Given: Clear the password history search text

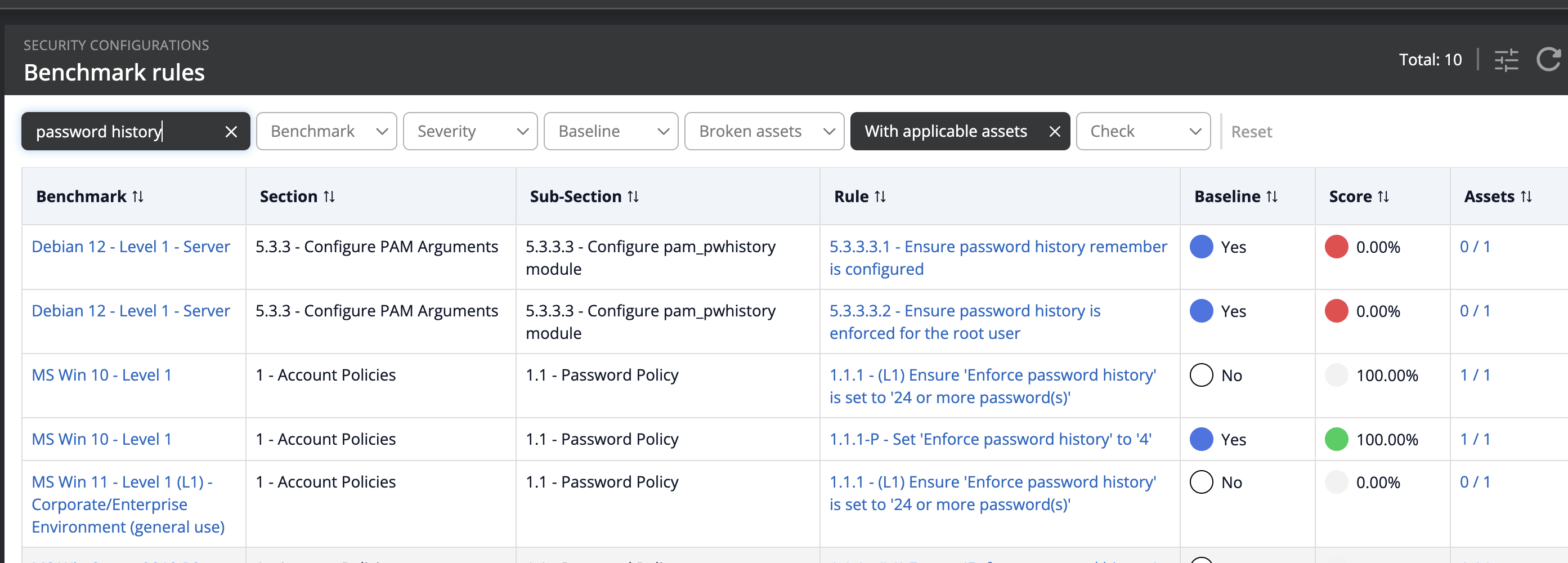Looking at the screenshot, I should point(231,132).
